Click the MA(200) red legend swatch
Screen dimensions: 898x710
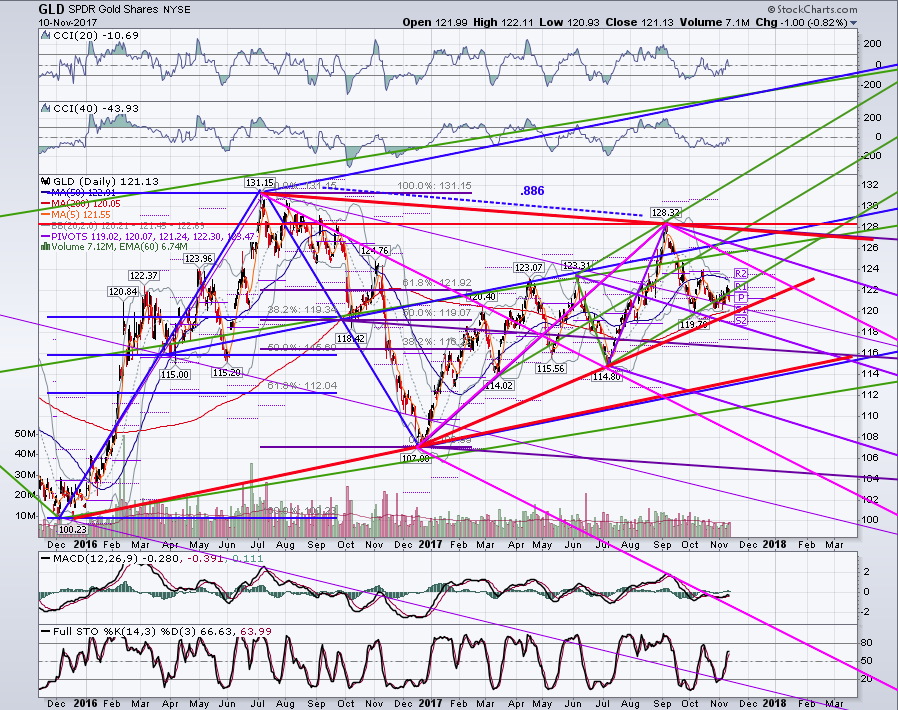(45, 203)
